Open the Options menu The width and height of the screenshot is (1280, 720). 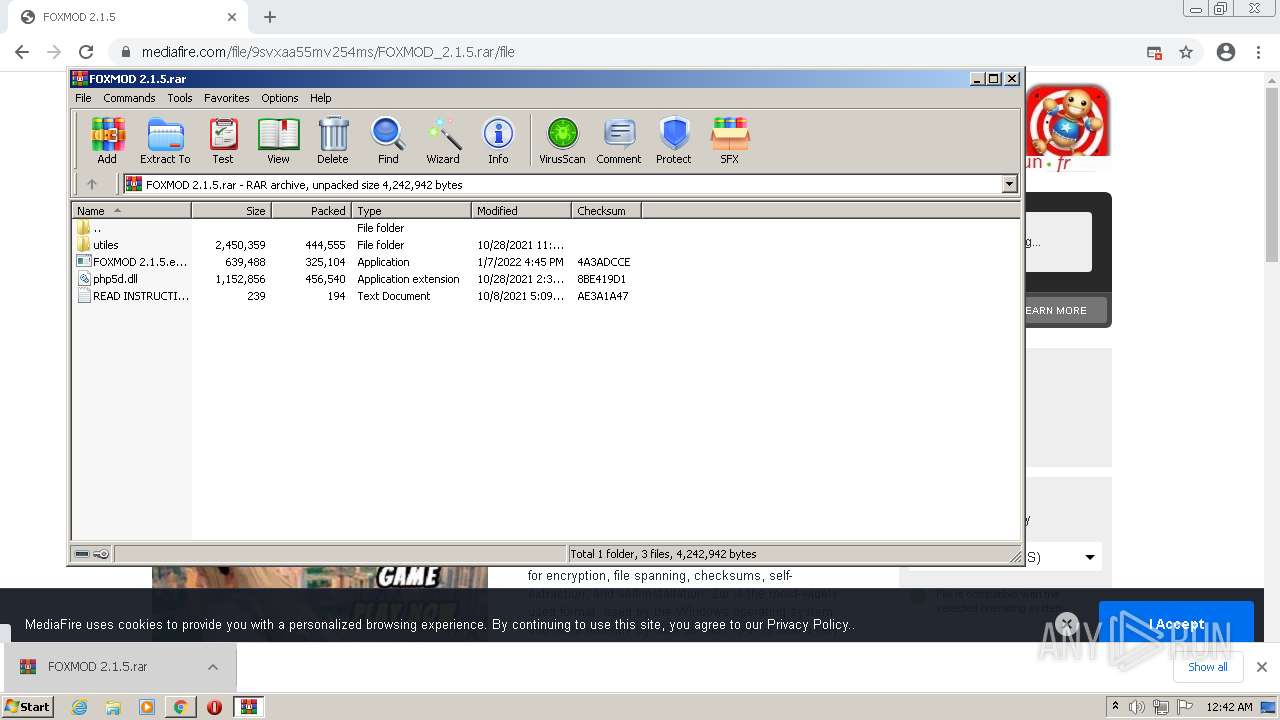(280, 98)
